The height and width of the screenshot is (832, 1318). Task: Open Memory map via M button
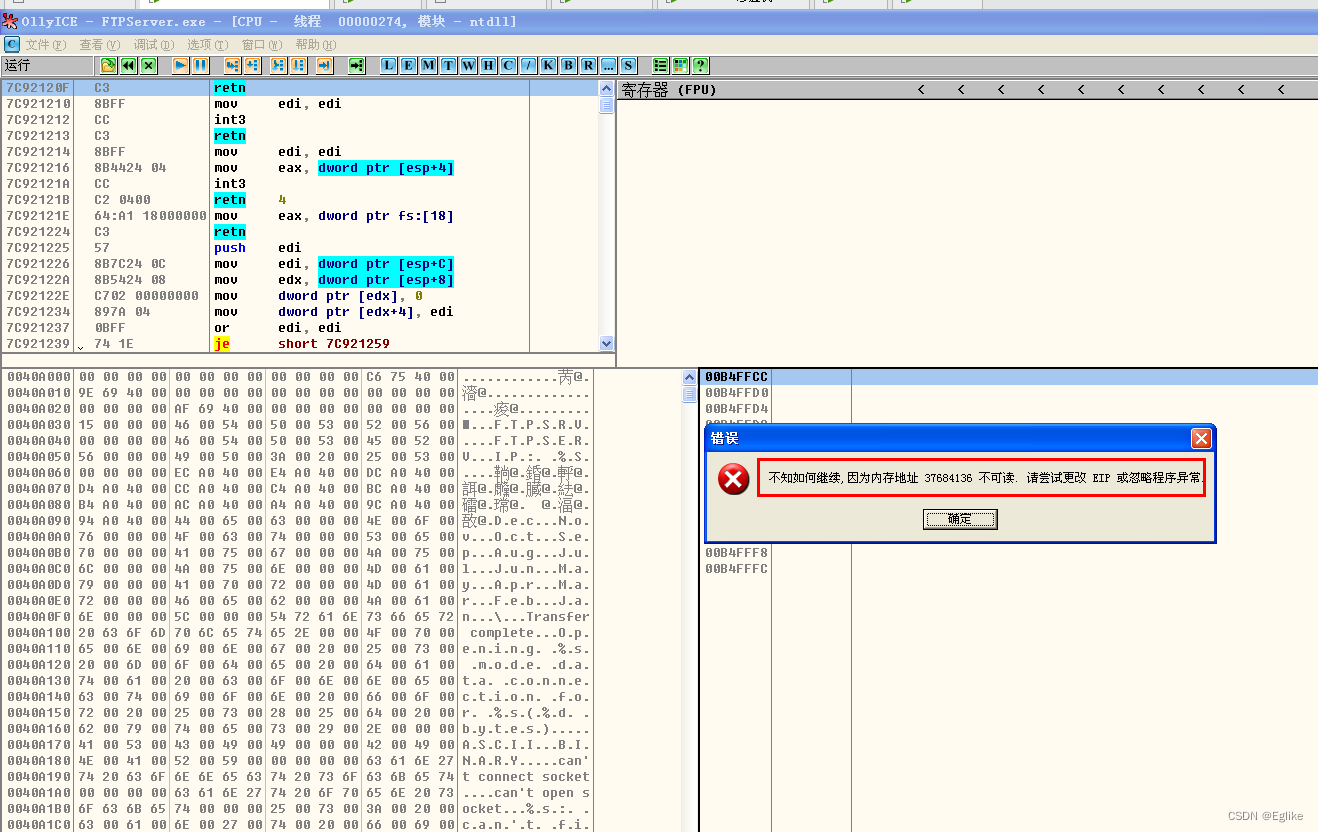point(428,65)
